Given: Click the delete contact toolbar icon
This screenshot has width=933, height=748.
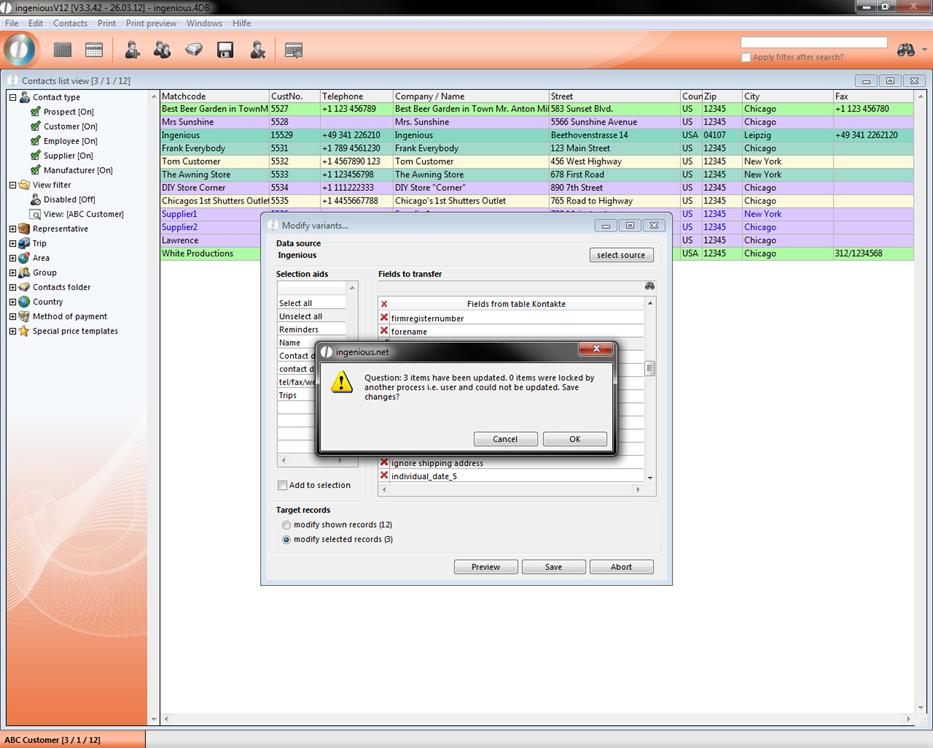Looking at the screenshot, I should [x=257, y=50].
